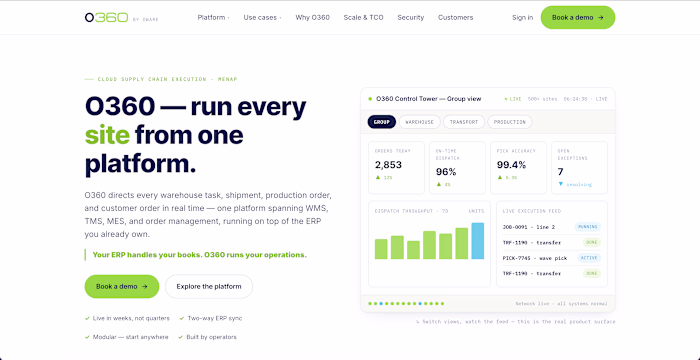Viewport: 700px width, 360px height.
Task: Open the Customers page
Action: pyautogui.click(x=455, y=17)
